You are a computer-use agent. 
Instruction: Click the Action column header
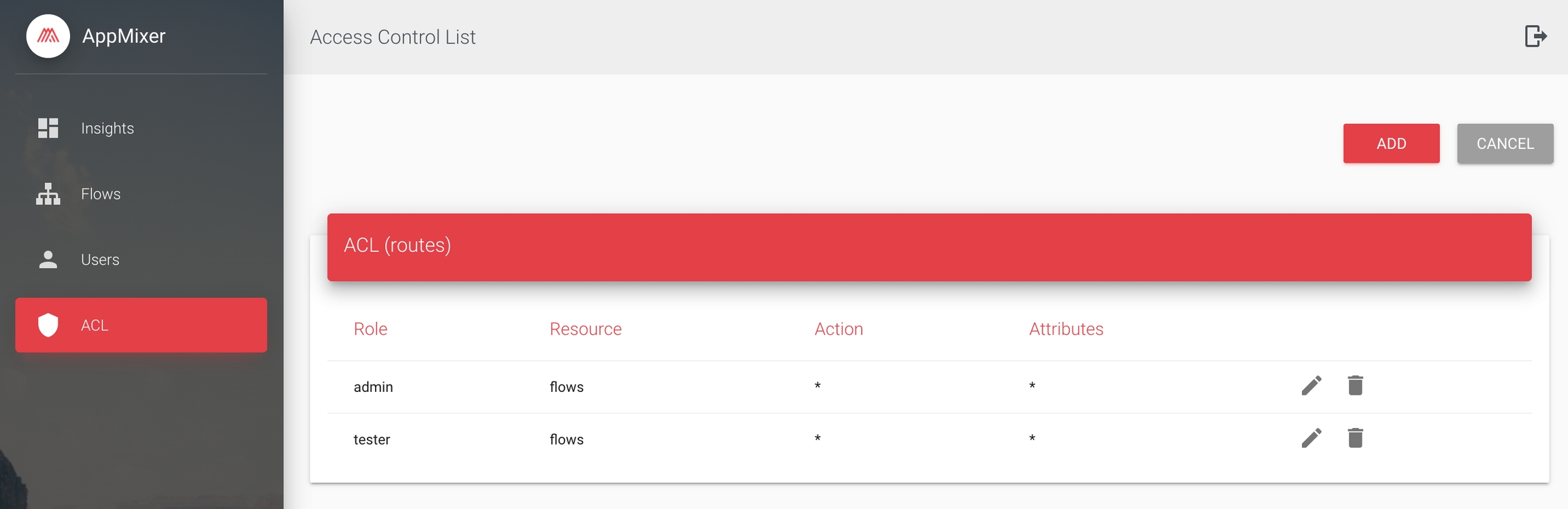coord(838,329)
